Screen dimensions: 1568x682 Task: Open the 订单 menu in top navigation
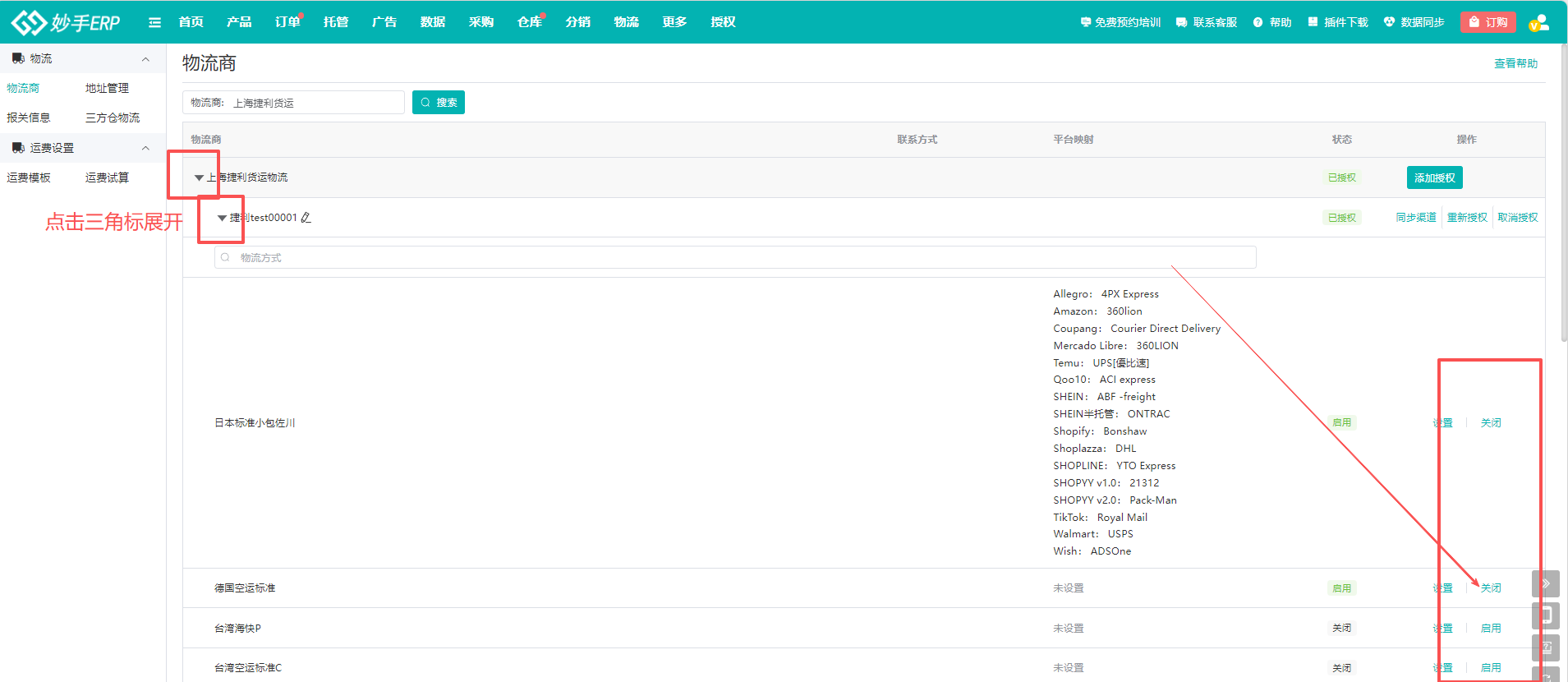click(x=287, y=22)
